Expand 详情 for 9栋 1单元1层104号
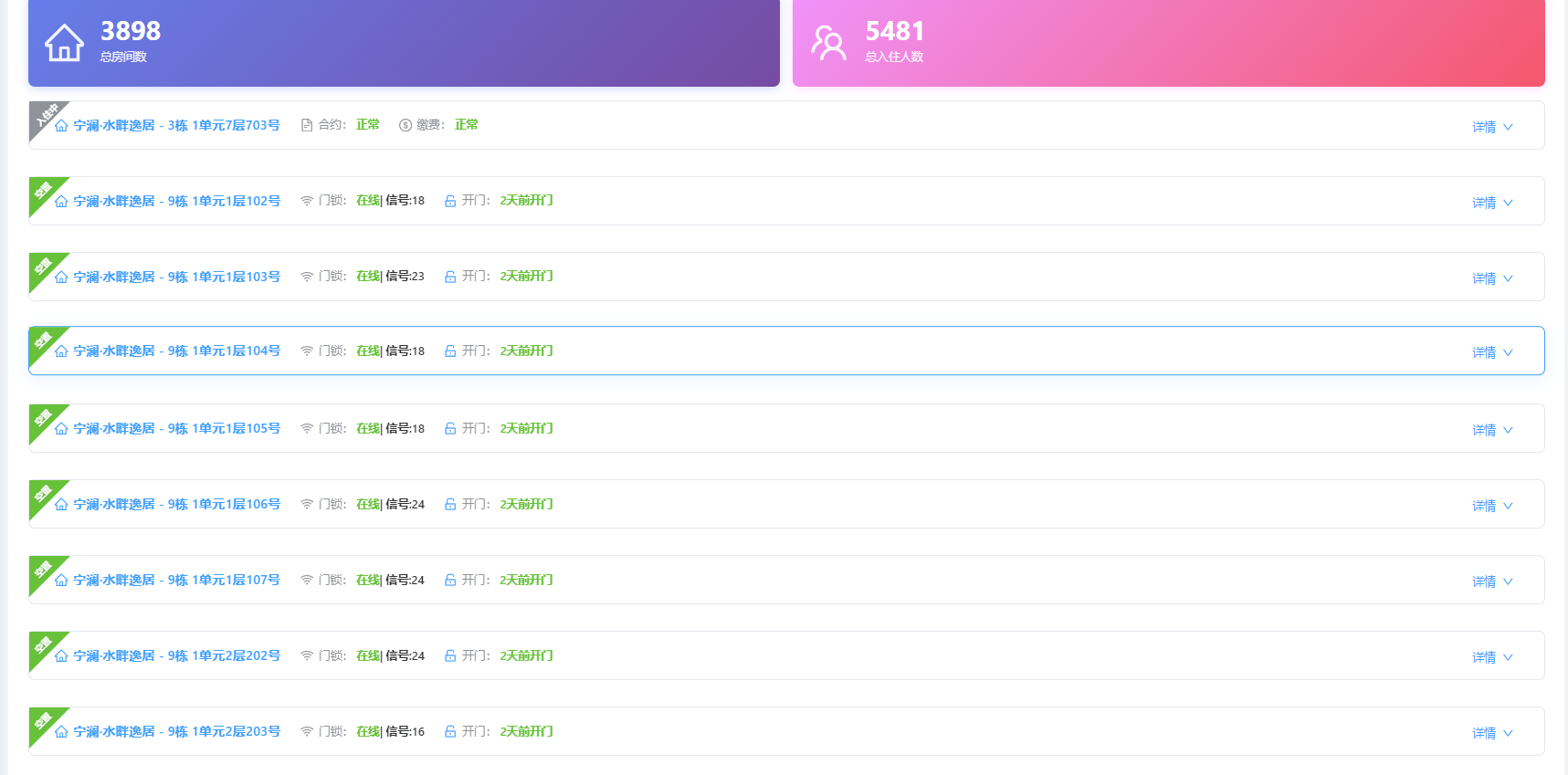The width and height of the screenshot is (1568, 775). tap(1492, 352)
